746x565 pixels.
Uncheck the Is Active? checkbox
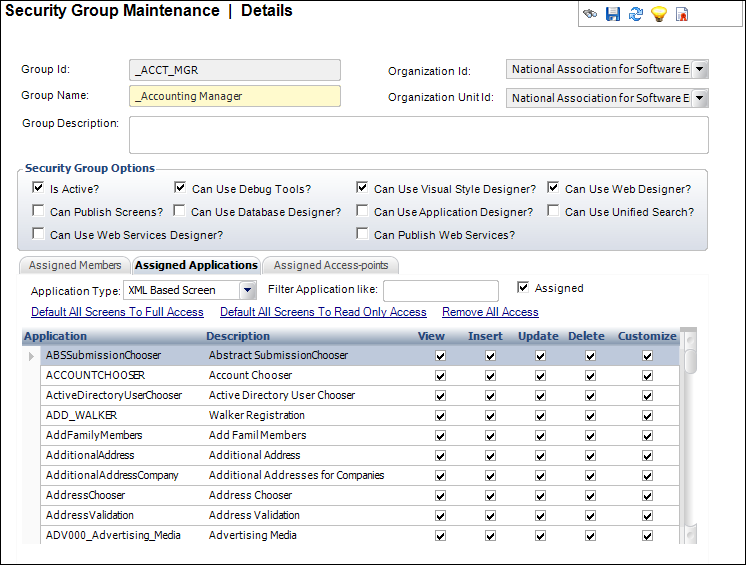click(38, 187)
